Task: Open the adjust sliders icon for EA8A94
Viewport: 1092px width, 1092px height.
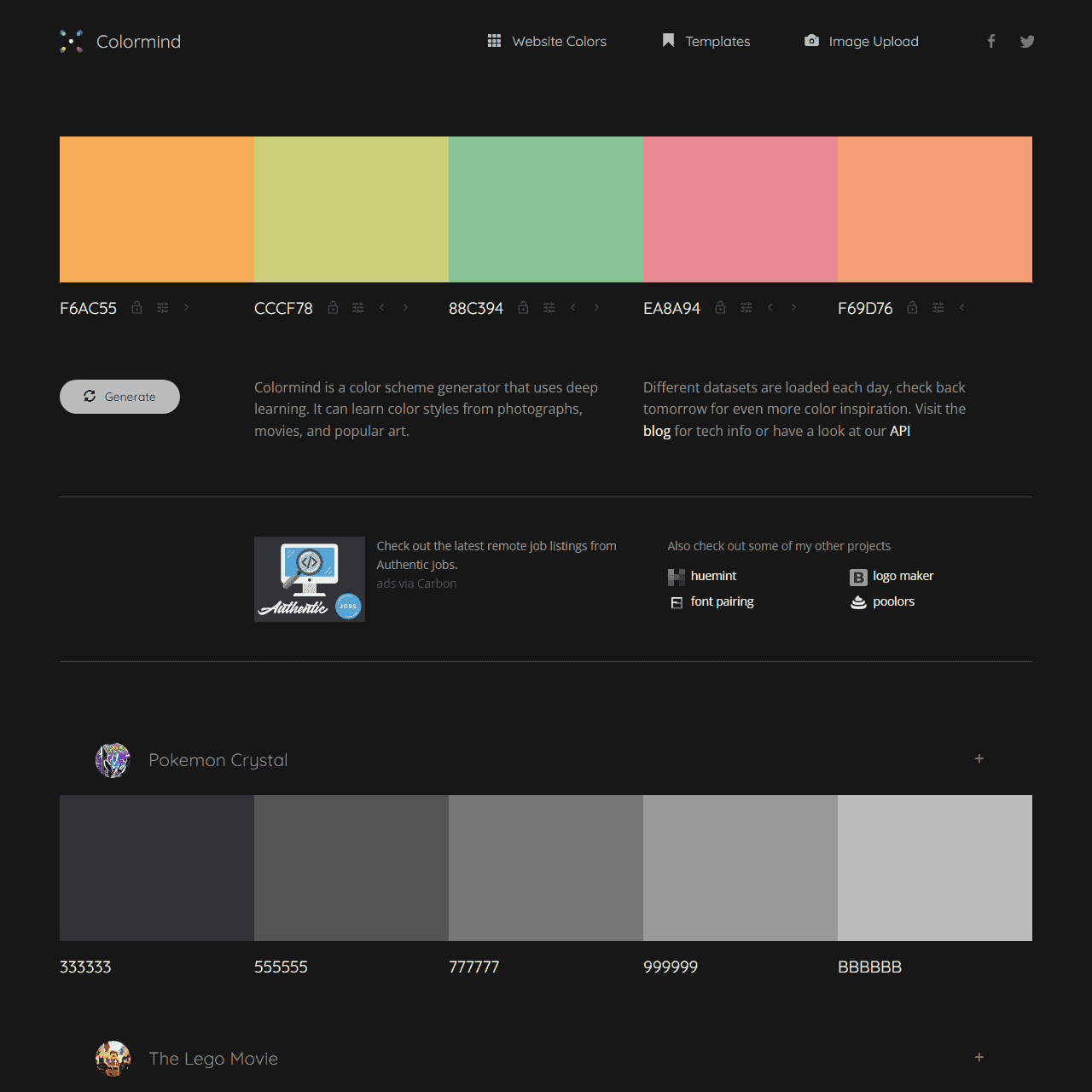Action: 746,307
